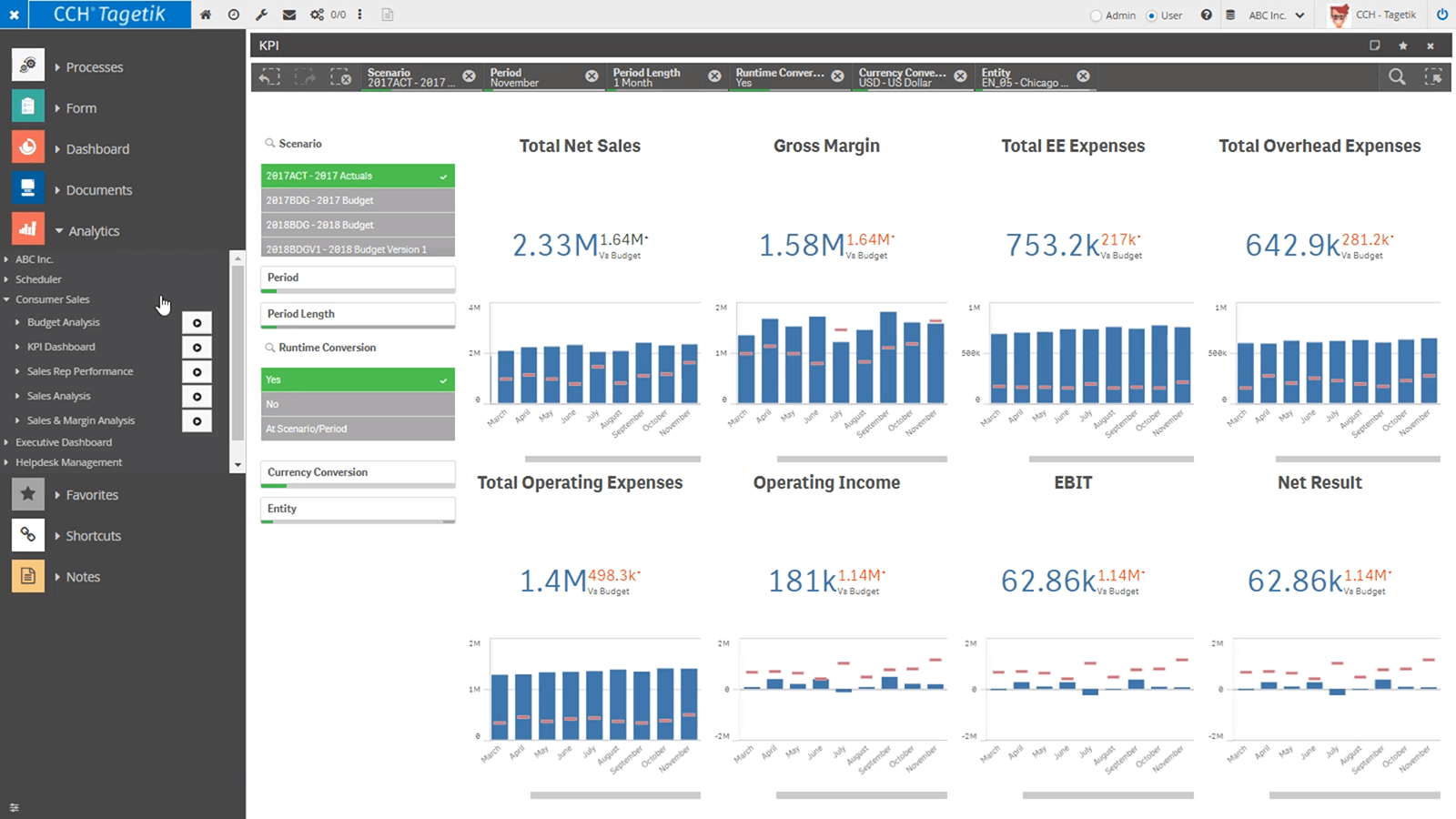This screenshot has height=819, width=1456.
Task: Click the Total Net Sales chart scrollbar
Action: [612, 459]
